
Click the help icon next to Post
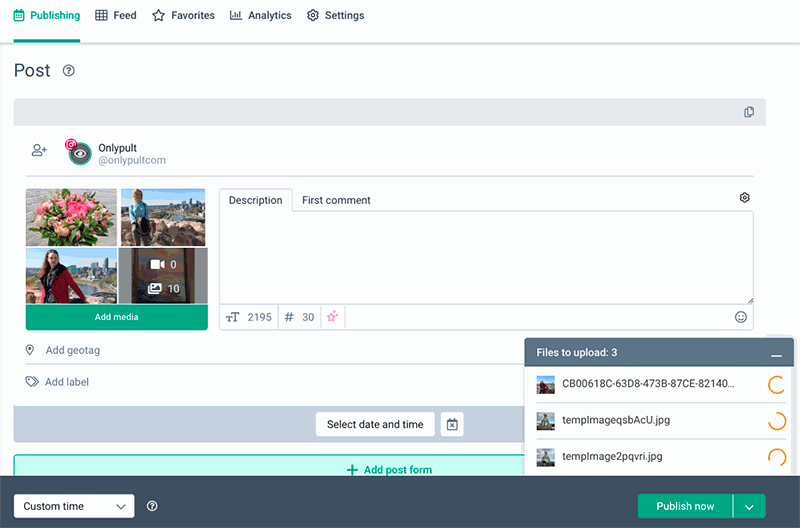click(x=69, y=71)
